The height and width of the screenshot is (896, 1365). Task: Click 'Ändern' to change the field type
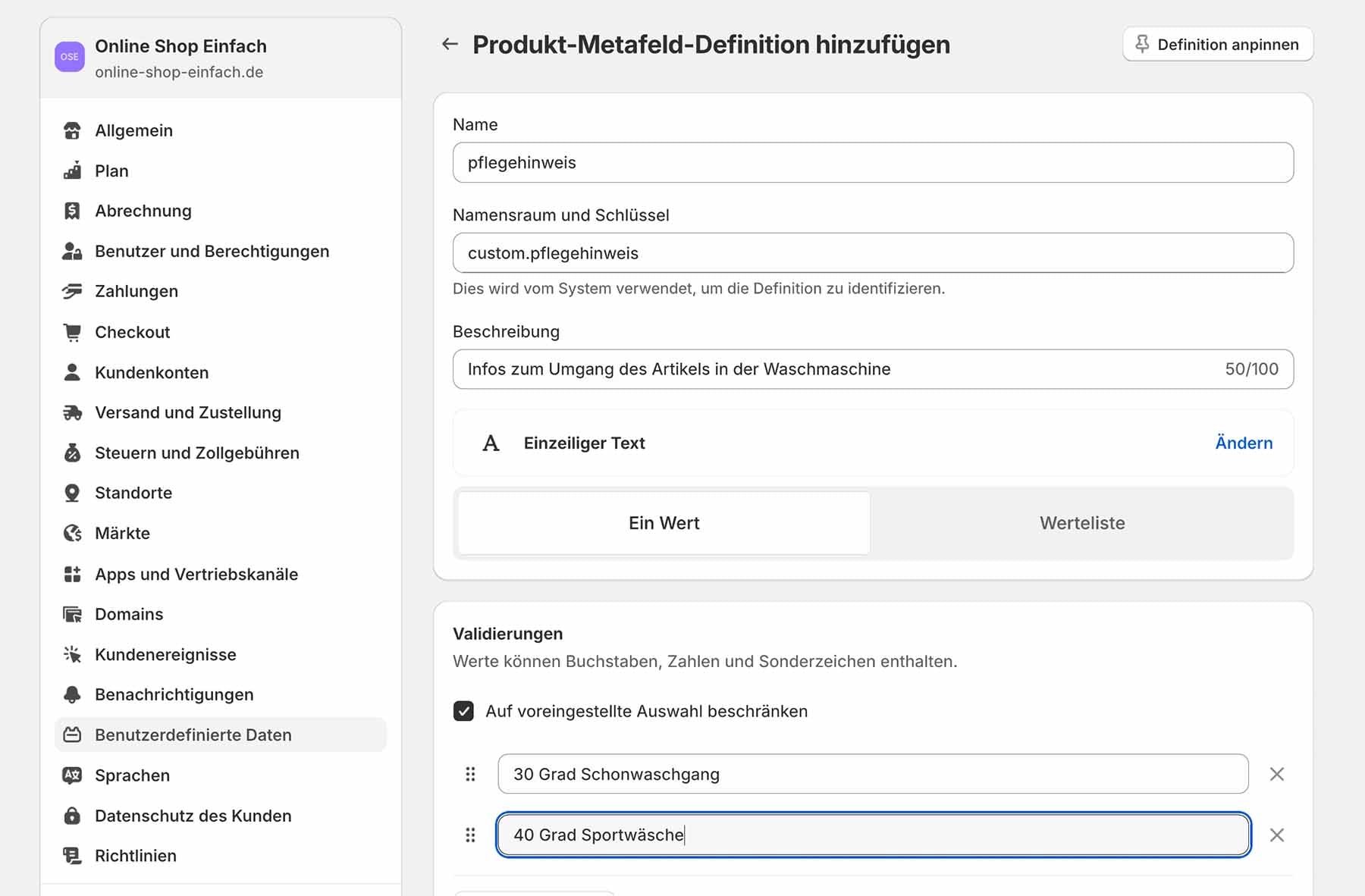coord(1243,443)
